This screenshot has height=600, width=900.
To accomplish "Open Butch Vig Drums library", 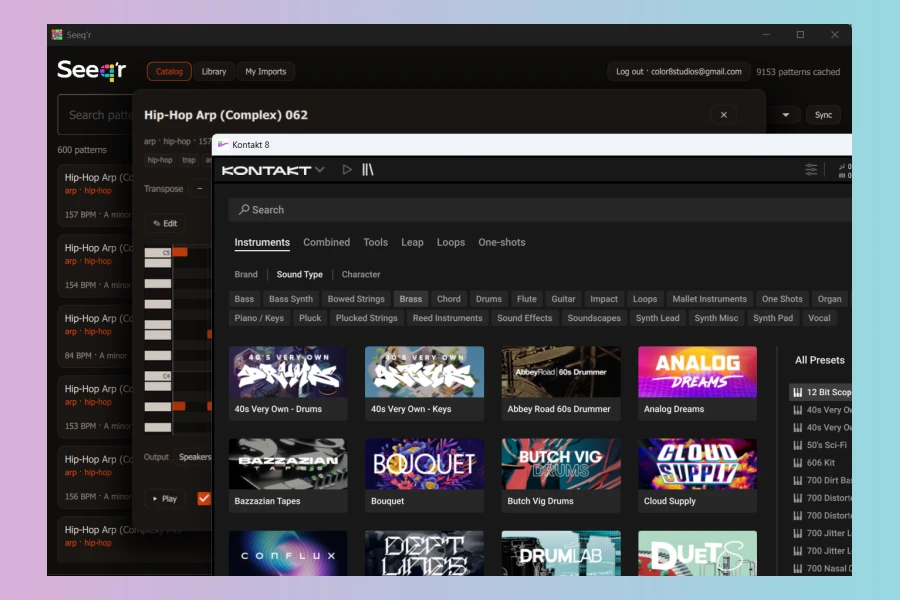I will [x=561, y=475].
